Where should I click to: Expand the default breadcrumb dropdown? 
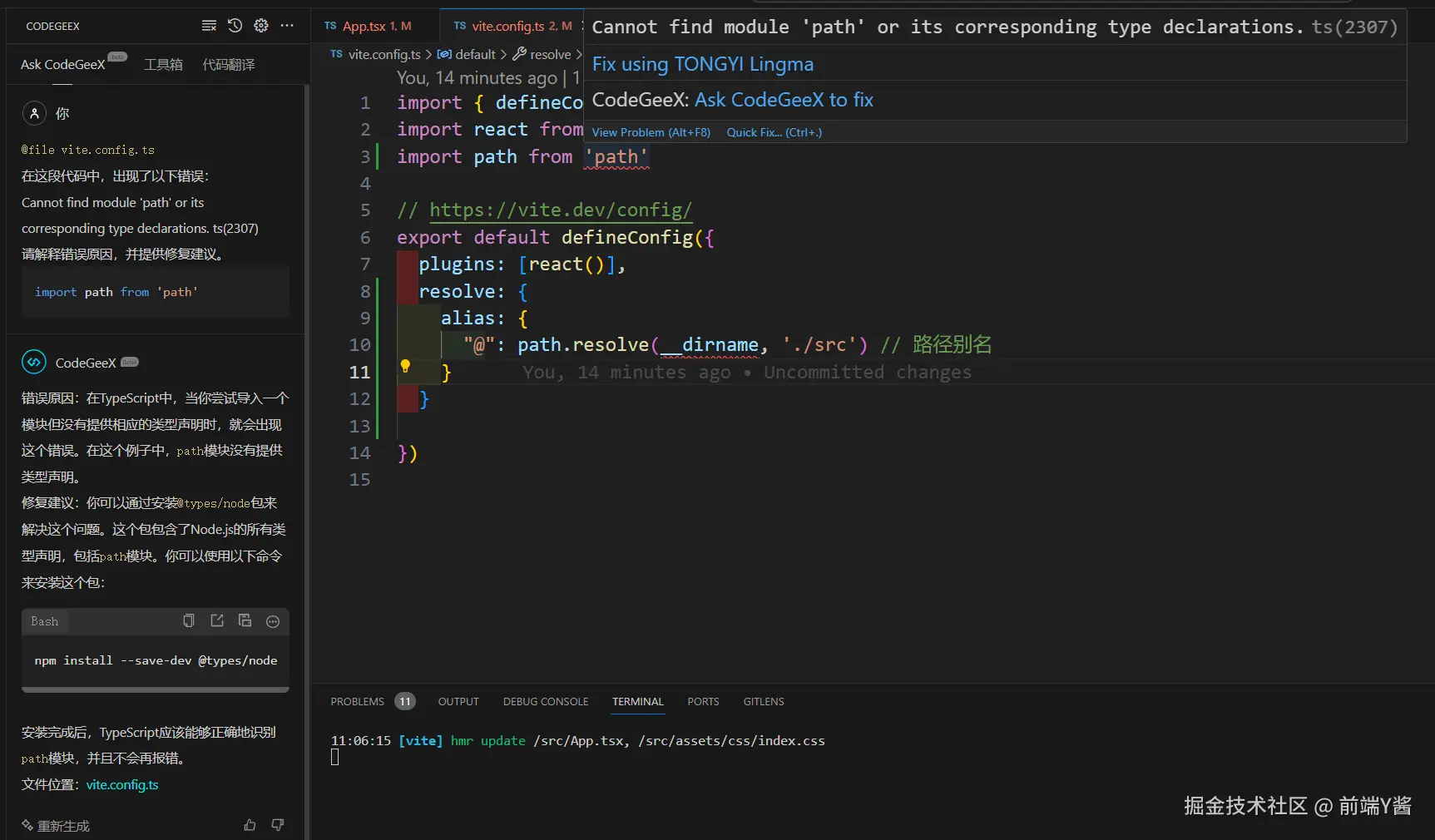476,54
